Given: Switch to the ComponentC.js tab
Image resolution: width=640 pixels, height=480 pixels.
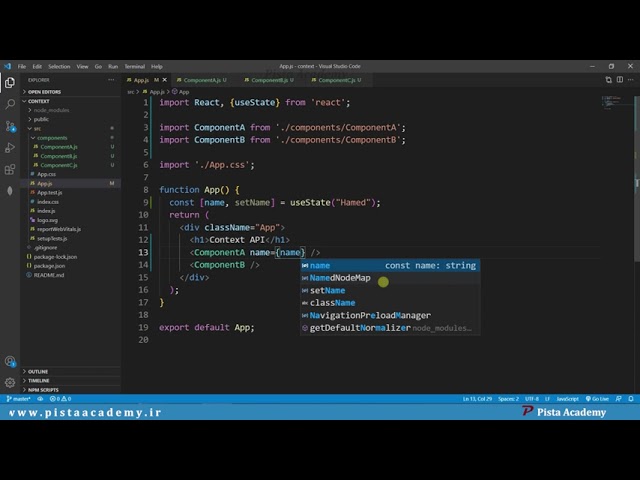Looking at the screenshot, I should click(337, 80).
